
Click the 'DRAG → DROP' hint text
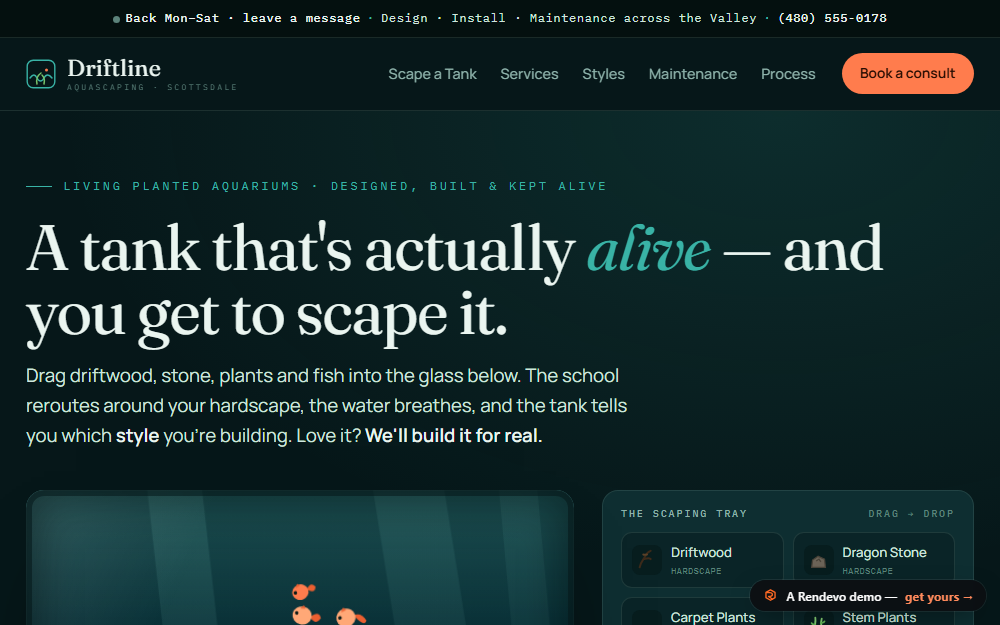pos(911,514)
